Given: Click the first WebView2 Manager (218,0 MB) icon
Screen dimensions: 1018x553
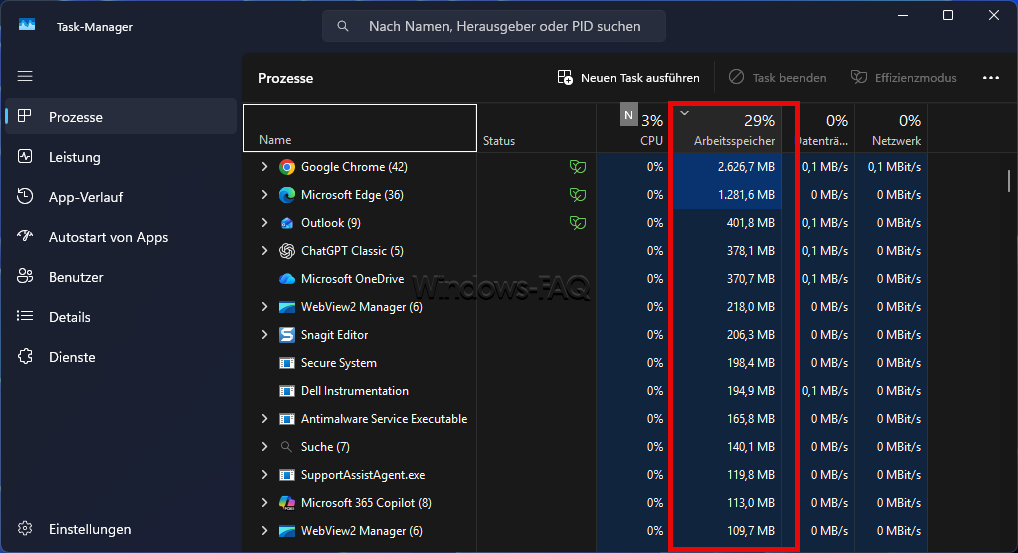Looking at the screenshot, I should tap(286, 307).
